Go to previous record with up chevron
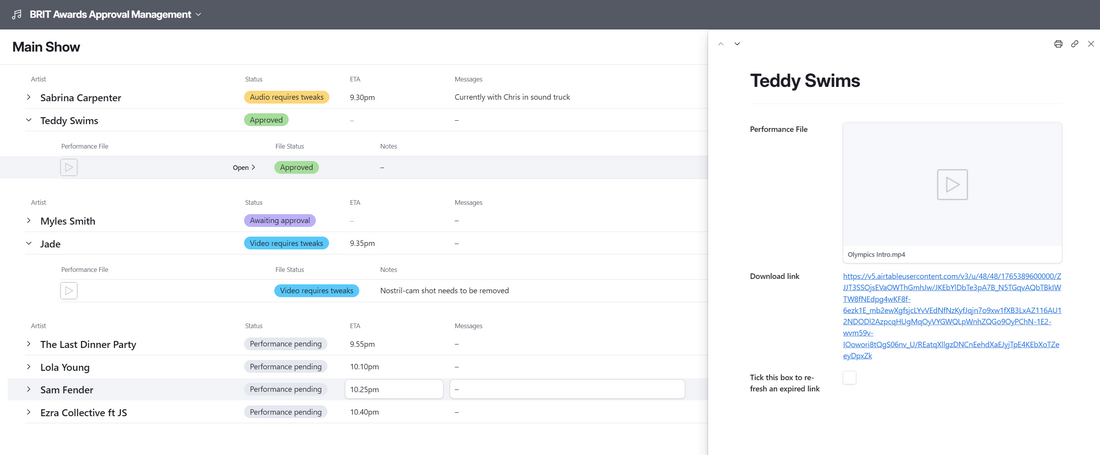1100x455 pixels. 721,44
